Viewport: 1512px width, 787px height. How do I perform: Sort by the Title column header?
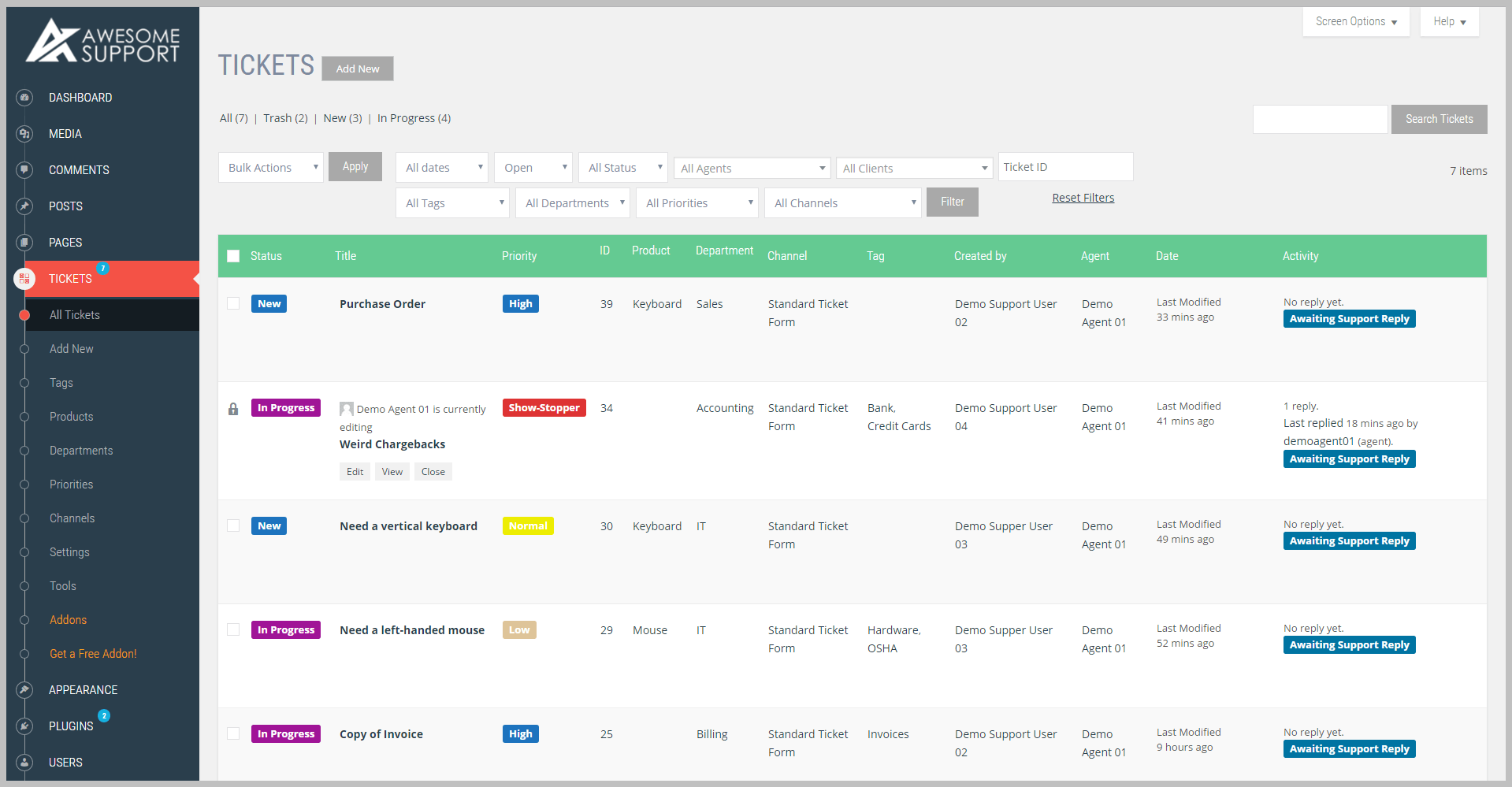click(x=345, y=256)
